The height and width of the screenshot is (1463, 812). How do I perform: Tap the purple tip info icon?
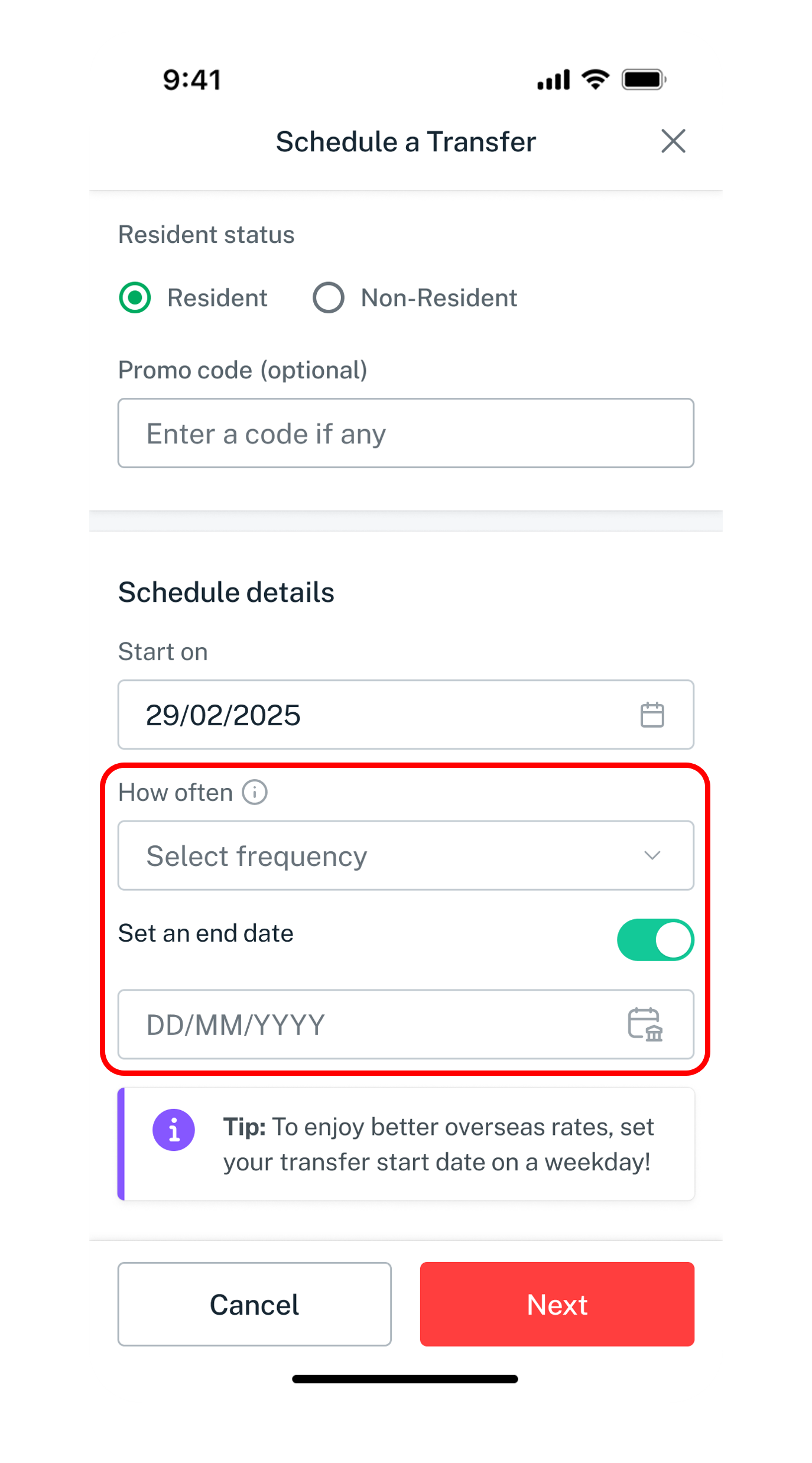(x=174, y=1130)
